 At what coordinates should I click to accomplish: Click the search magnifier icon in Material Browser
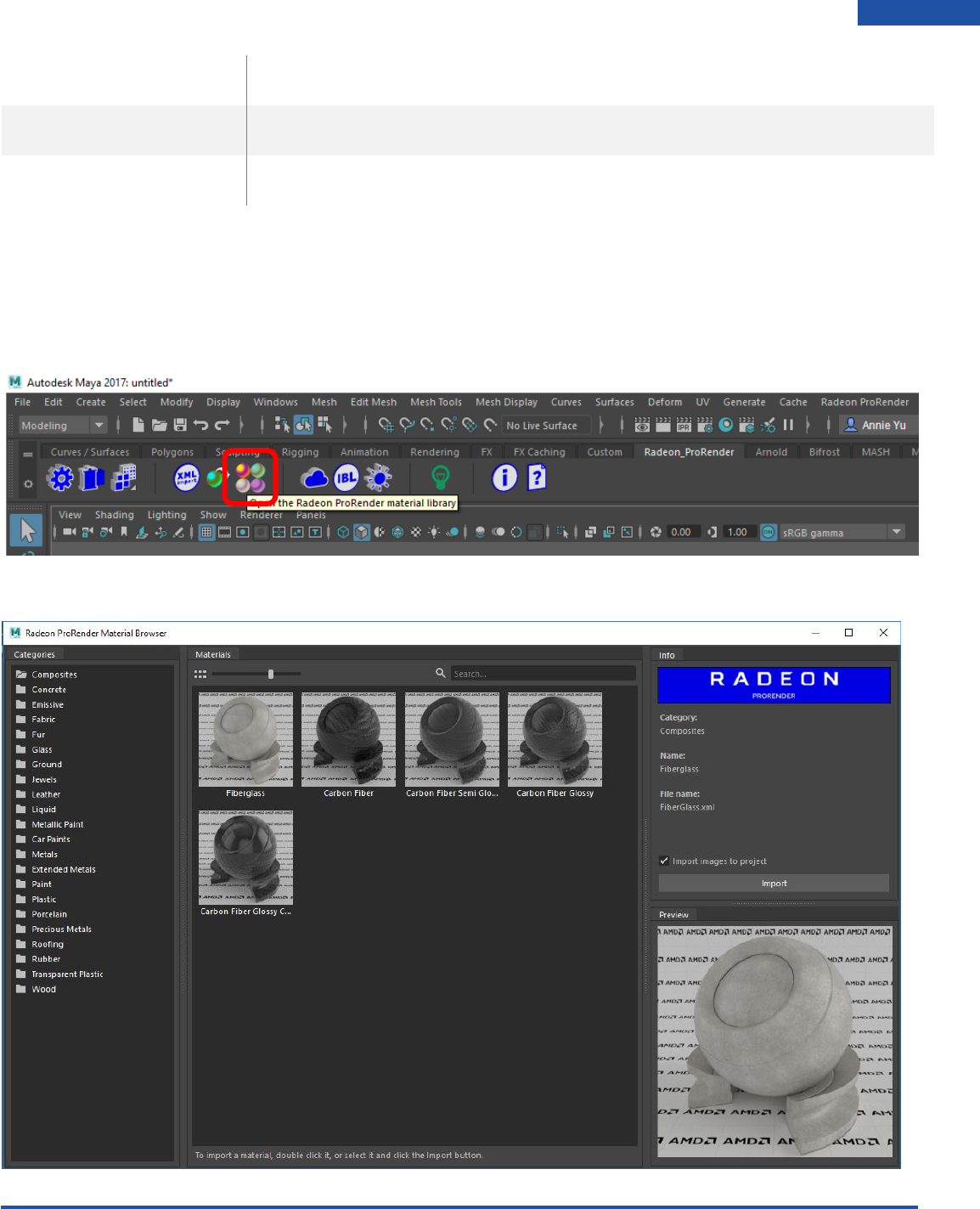click(x=440, y=673)
